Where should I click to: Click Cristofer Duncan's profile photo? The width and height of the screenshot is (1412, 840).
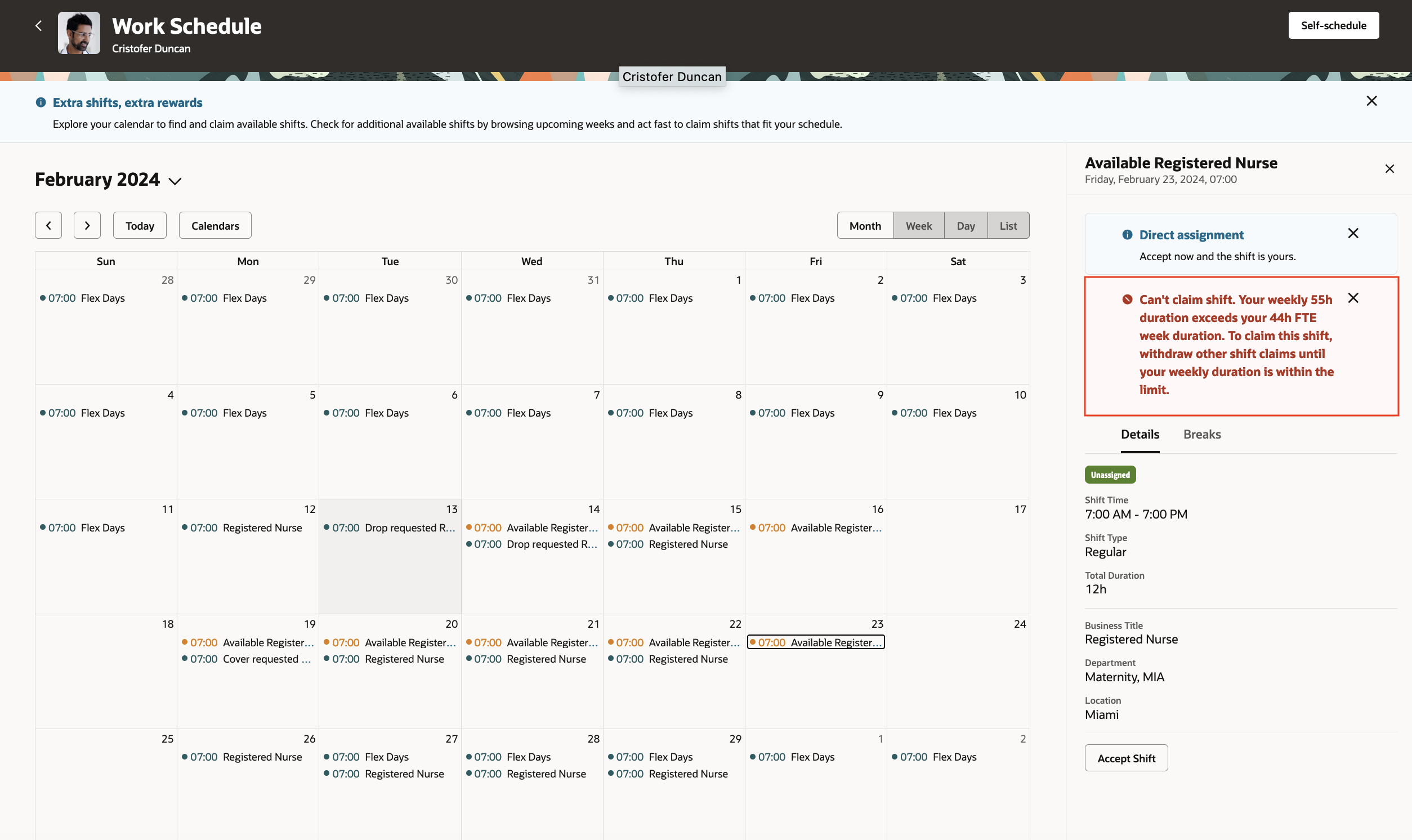tap(79, 33)
